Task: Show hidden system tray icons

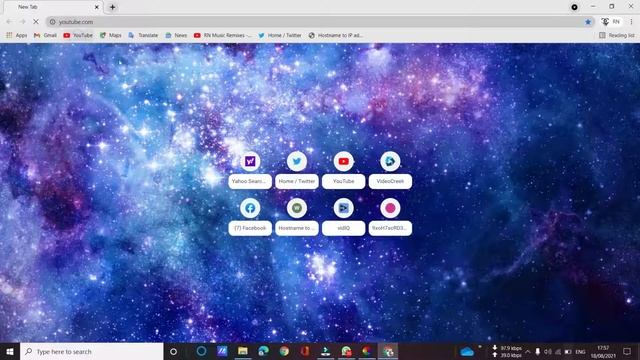Action: (528, 351)
